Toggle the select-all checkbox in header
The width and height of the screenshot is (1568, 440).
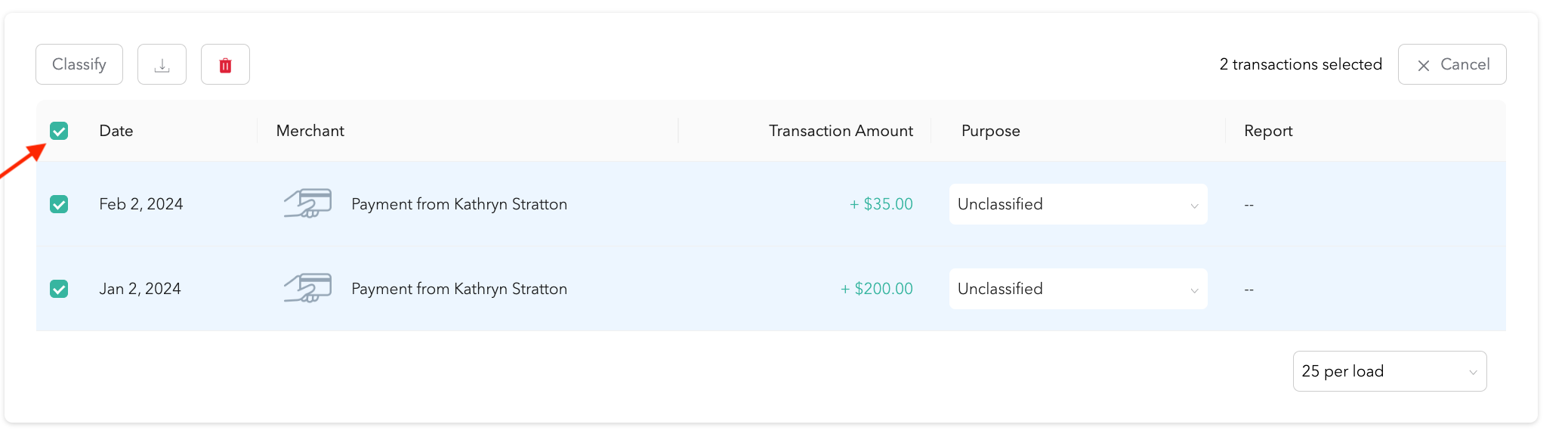click(x=59, y=132)
